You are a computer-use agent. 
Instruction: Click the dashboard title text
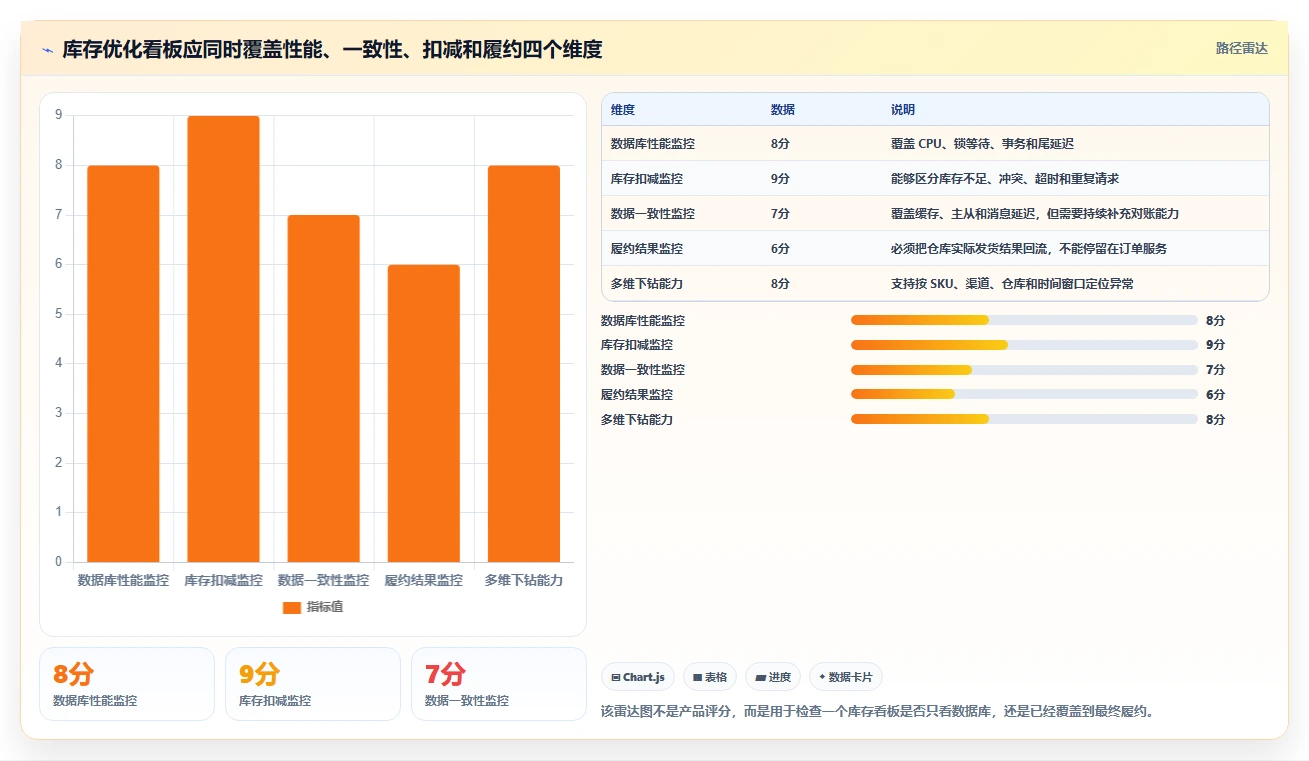point(333,49)
